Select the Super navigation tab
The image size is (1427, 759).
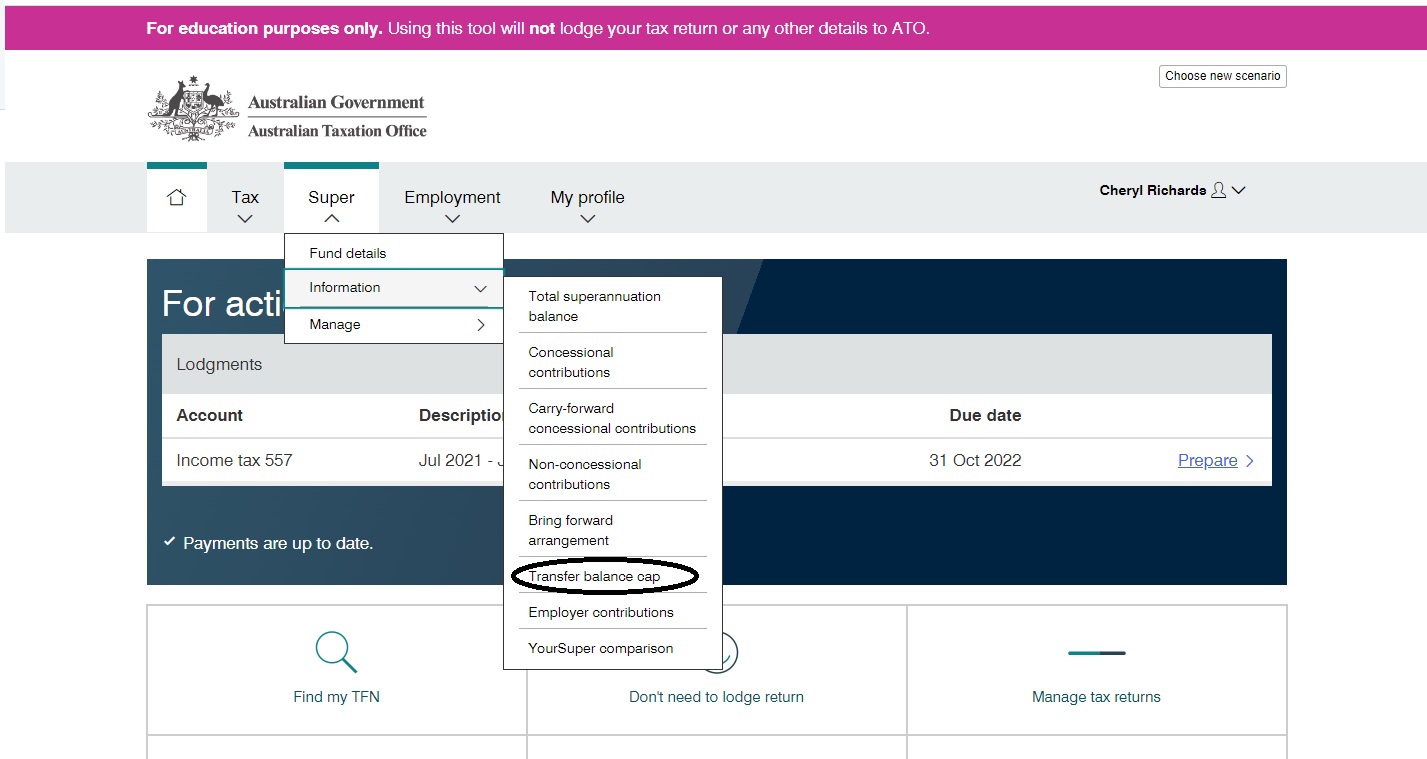click(331, 197)
